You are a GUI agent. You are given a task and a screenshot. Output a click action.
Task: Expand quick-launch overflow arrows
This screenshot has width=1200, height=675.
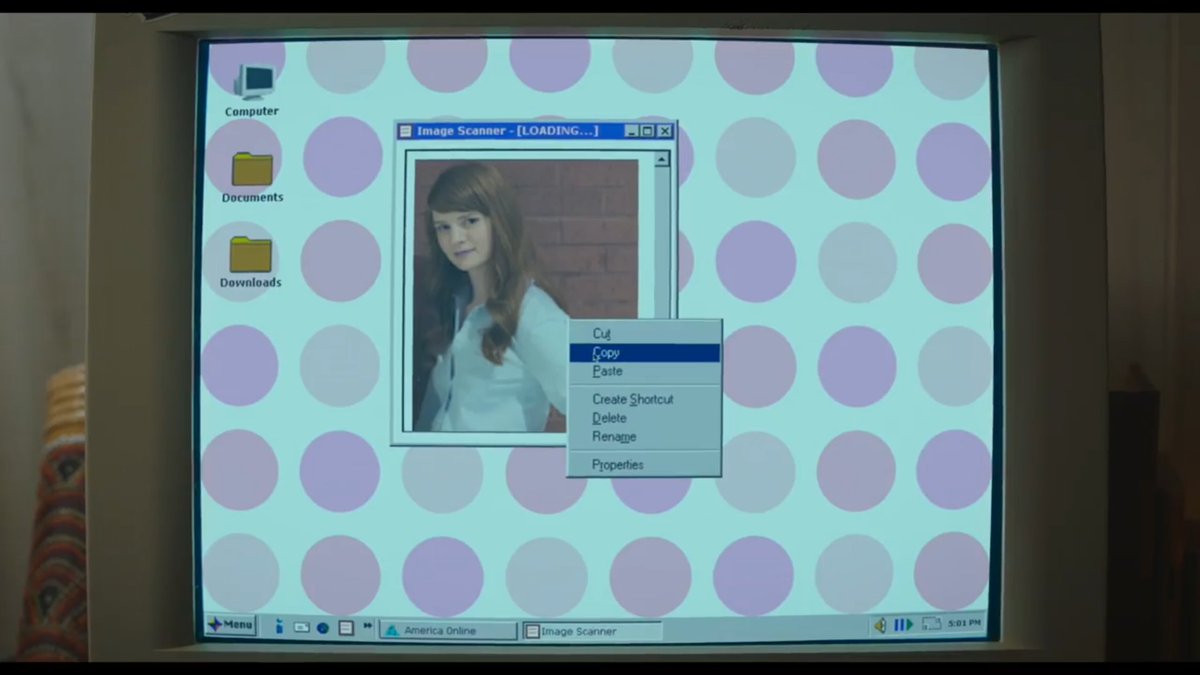click(367, 626)
